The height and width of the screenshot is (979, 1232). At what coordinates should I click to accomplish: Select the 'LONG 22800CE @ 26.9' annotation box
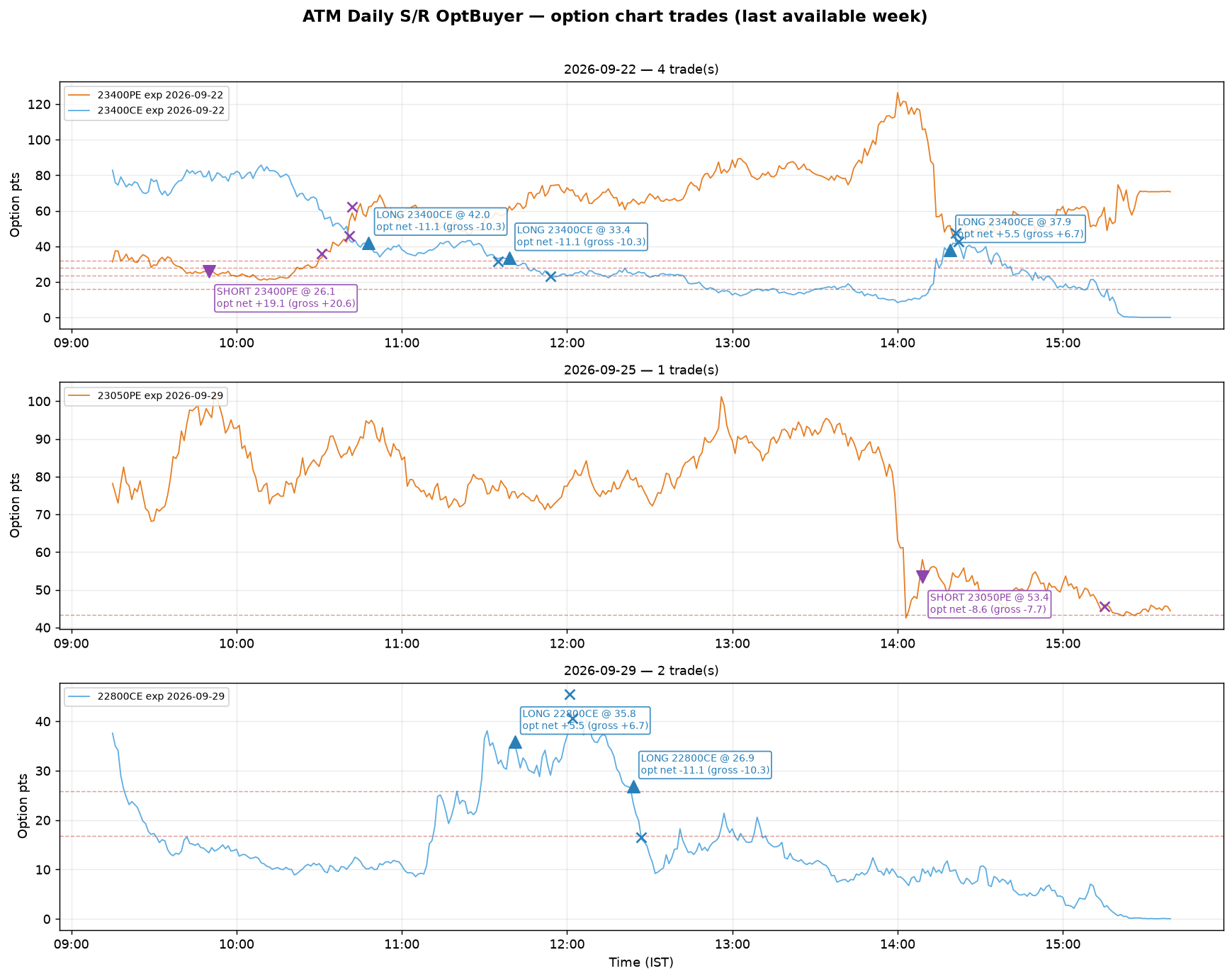point(705,764)
